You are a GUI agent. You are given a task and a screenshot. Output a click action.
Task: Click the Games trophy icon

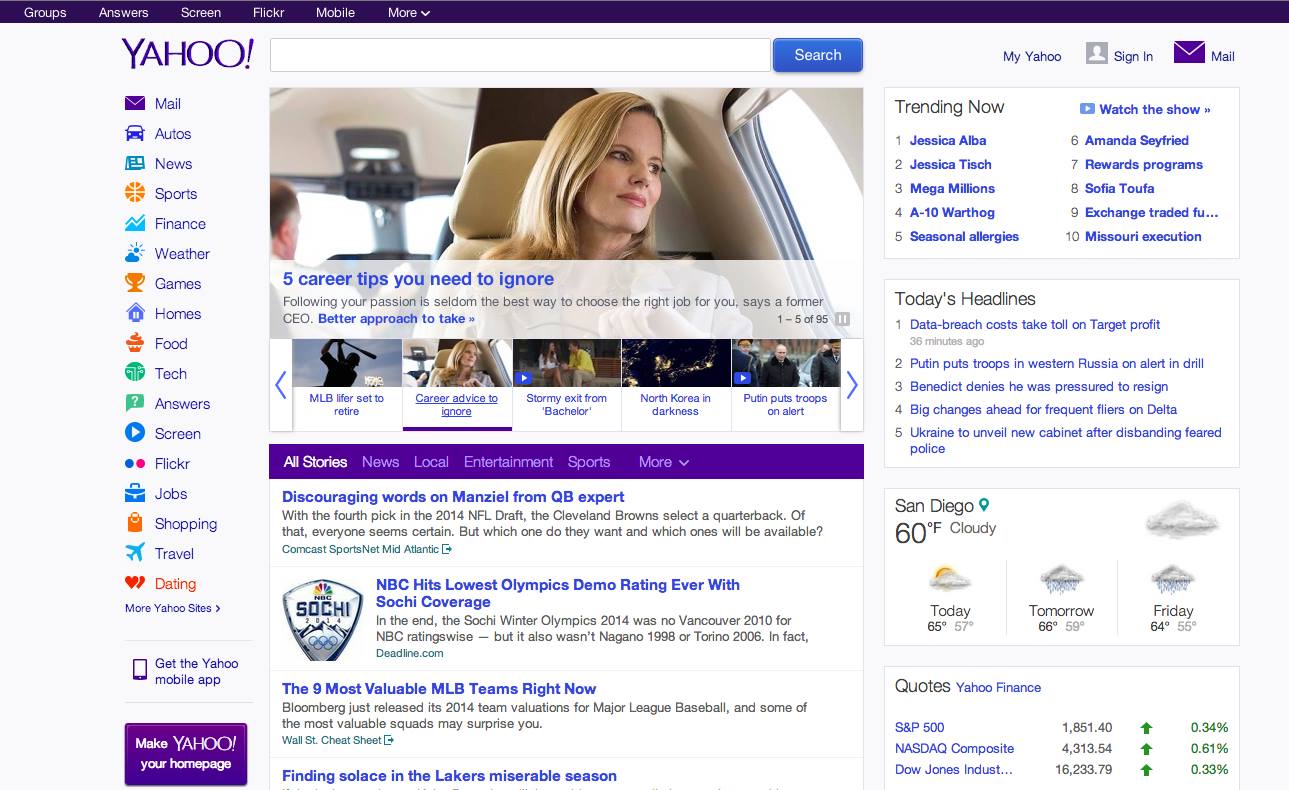point(135,283)
